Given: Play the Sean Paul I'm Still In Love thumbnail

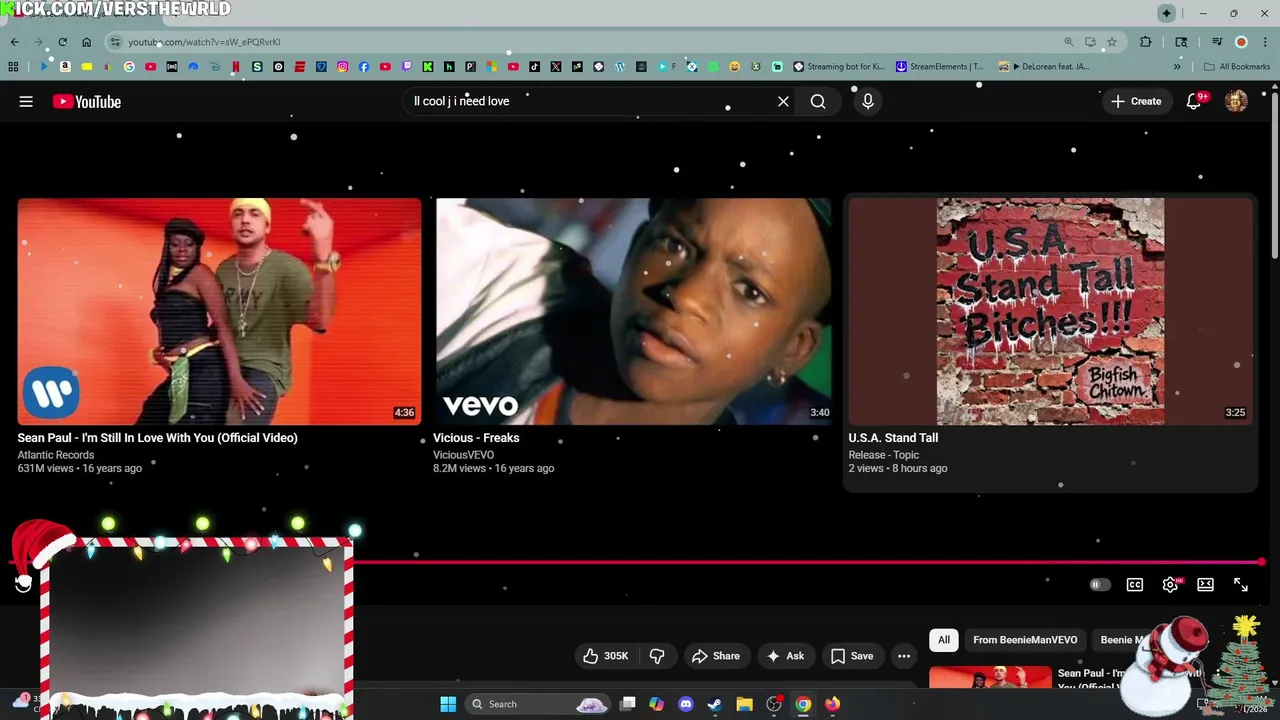Looking at the screenshot, I should point(219,311).
